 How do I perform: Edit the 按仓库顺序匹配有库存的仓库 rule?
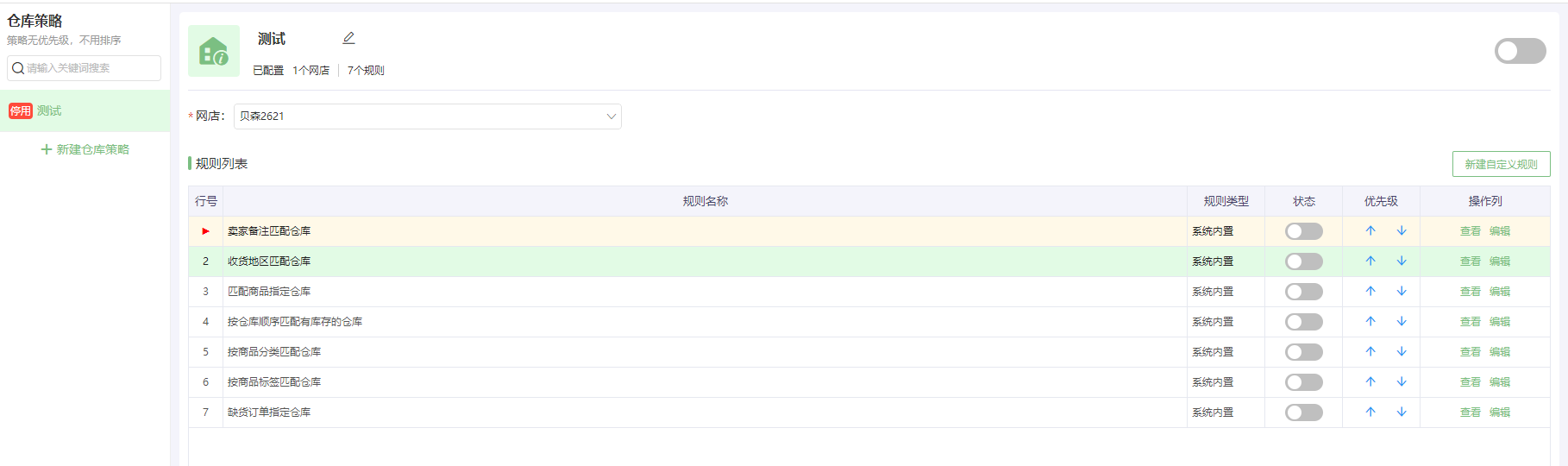tap(1500, 322)
